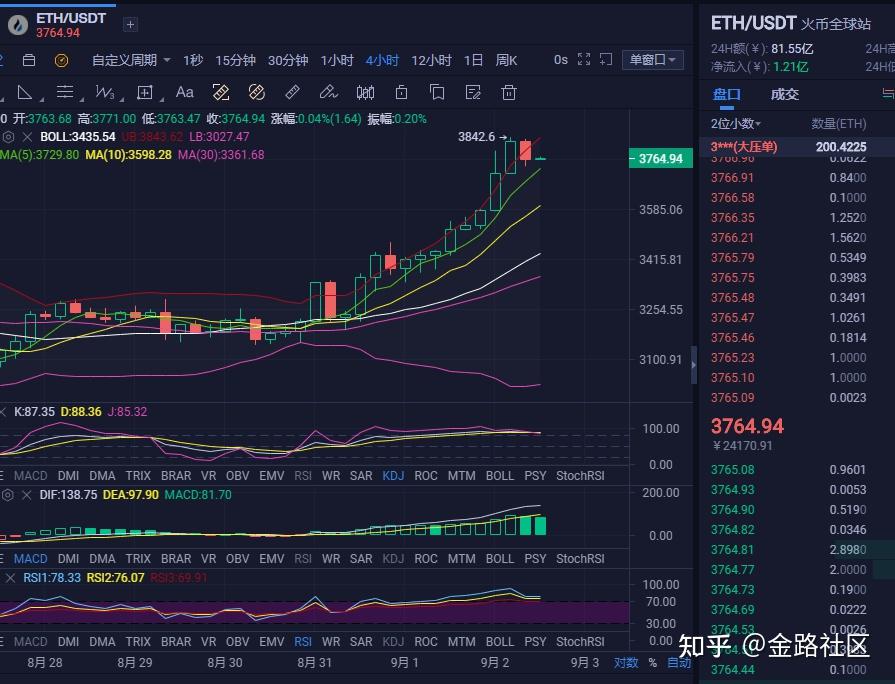
Task: Open MACD DIF indicator settings gear
Action: [8, 495]
